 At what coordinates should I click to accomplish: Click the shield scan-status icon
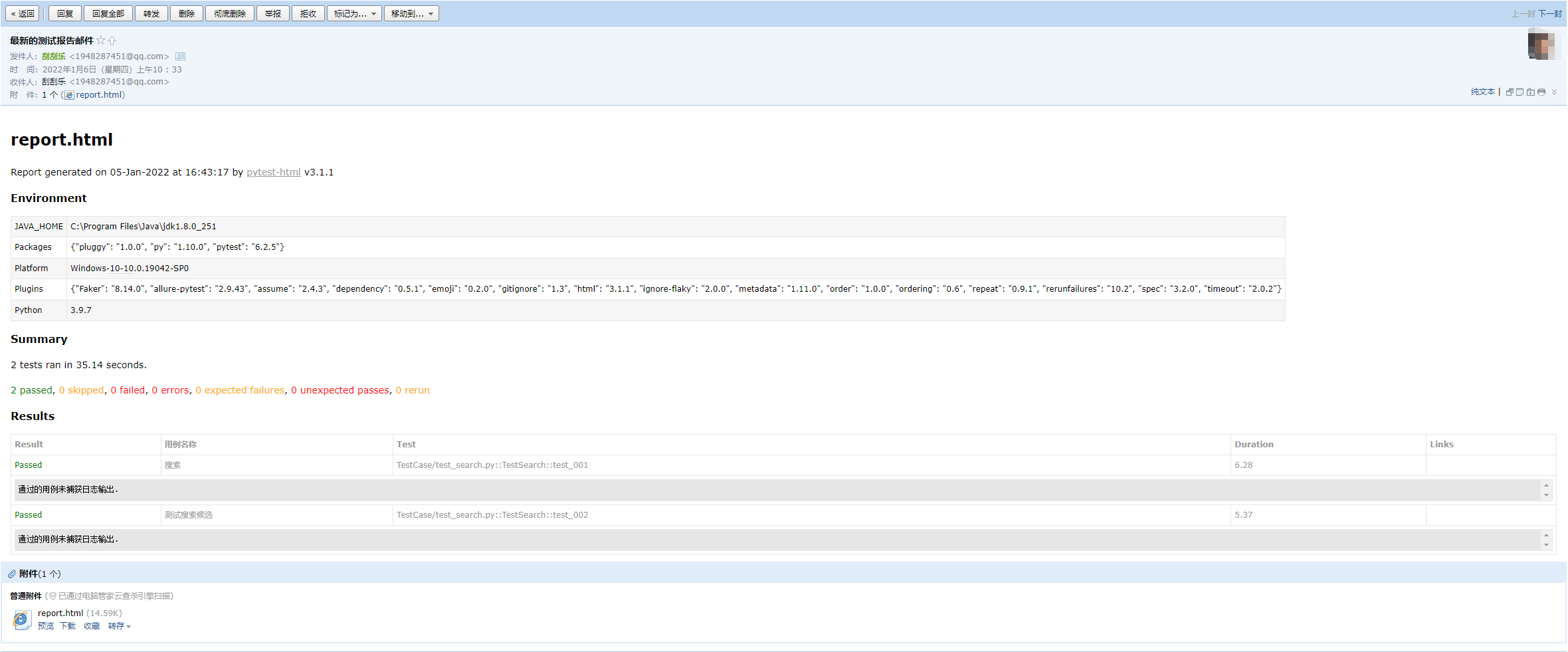[x=52, y=596]
